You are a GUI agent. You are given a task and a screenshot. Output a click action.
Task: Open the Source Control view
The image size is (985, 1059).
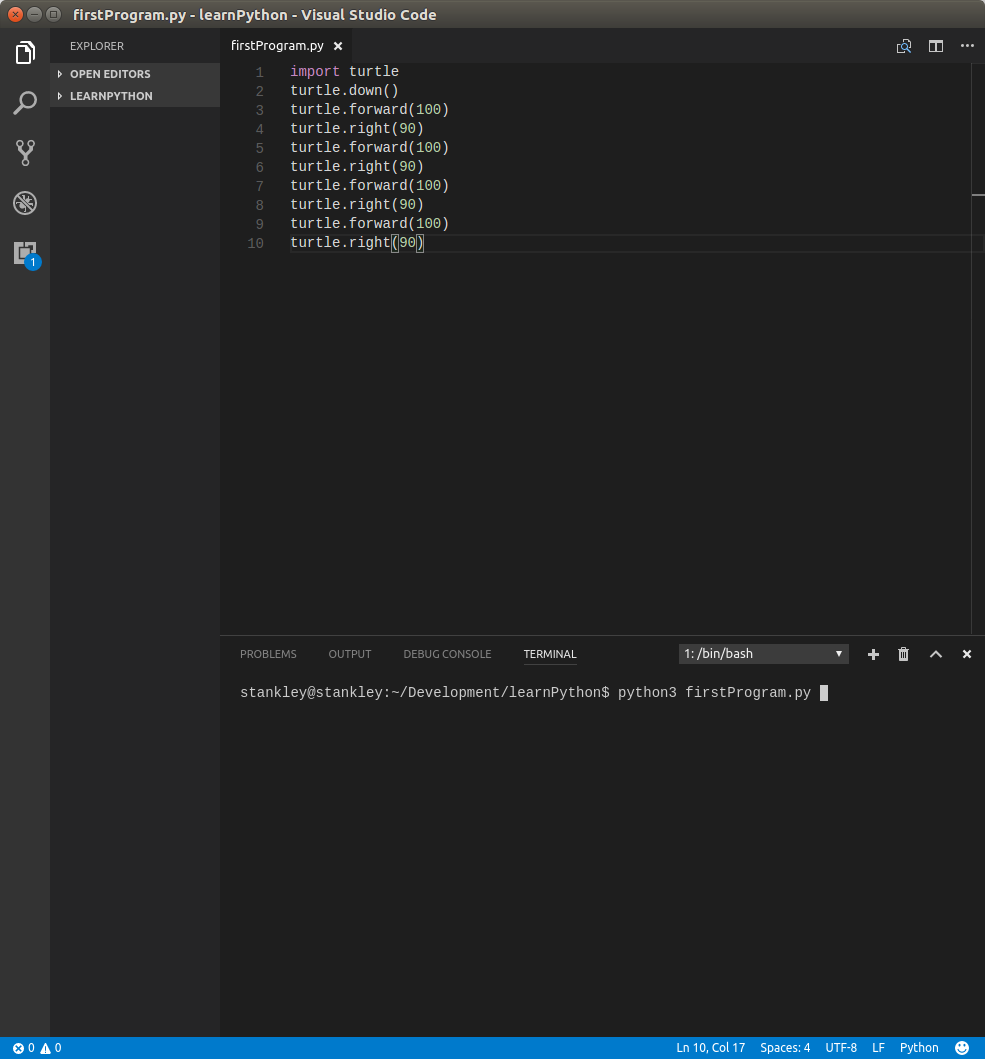(x=25, y=153)
